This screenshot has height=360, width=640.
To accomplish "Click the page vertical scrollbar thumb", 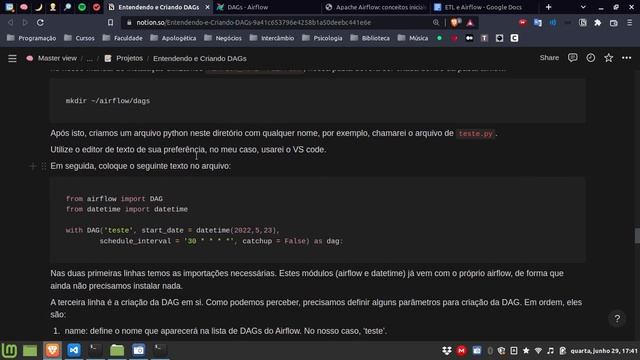I will pos(637,236).
